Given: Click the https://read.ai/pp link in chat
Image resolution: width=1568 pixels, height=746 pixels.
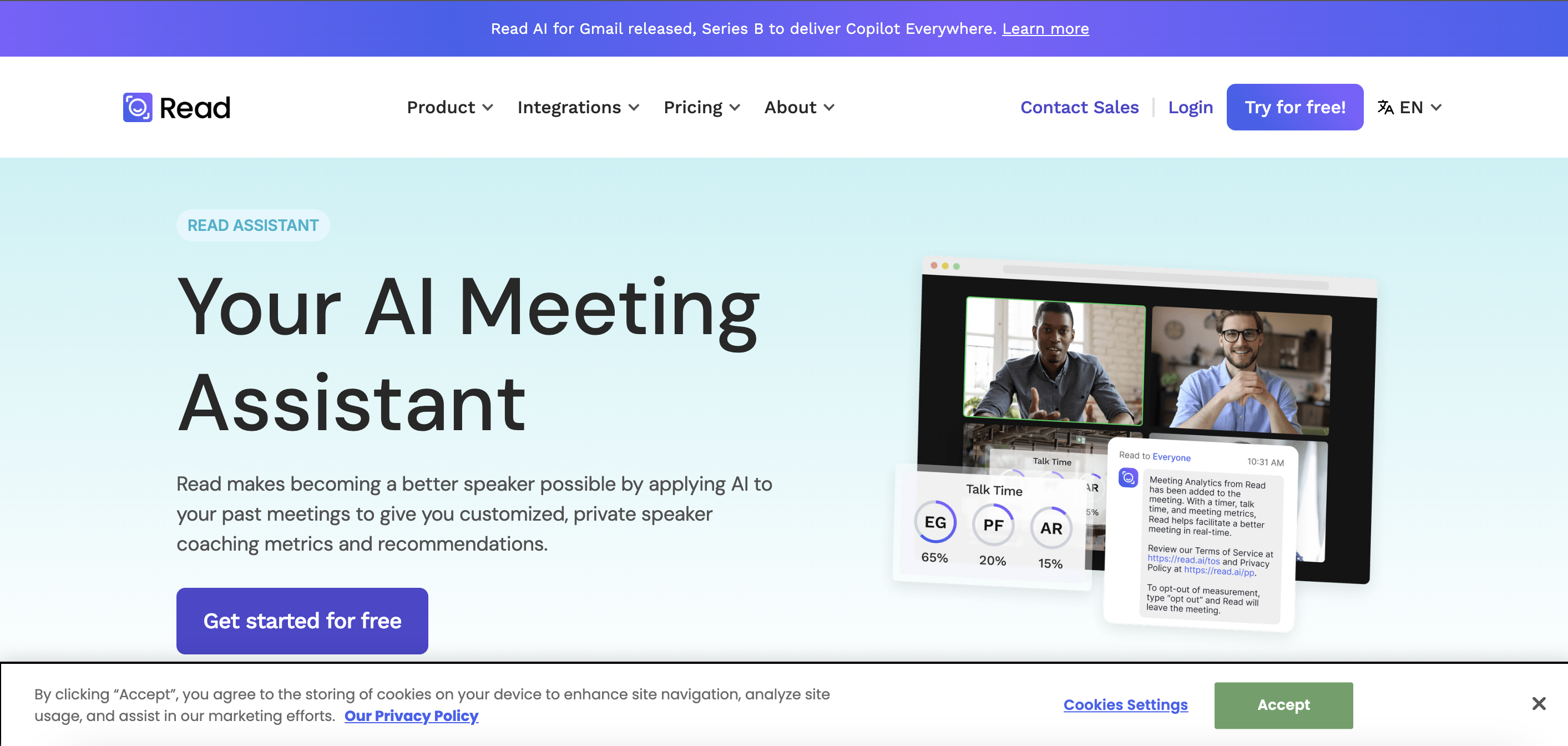Looking at the screenshot, I should point(1219,571).
